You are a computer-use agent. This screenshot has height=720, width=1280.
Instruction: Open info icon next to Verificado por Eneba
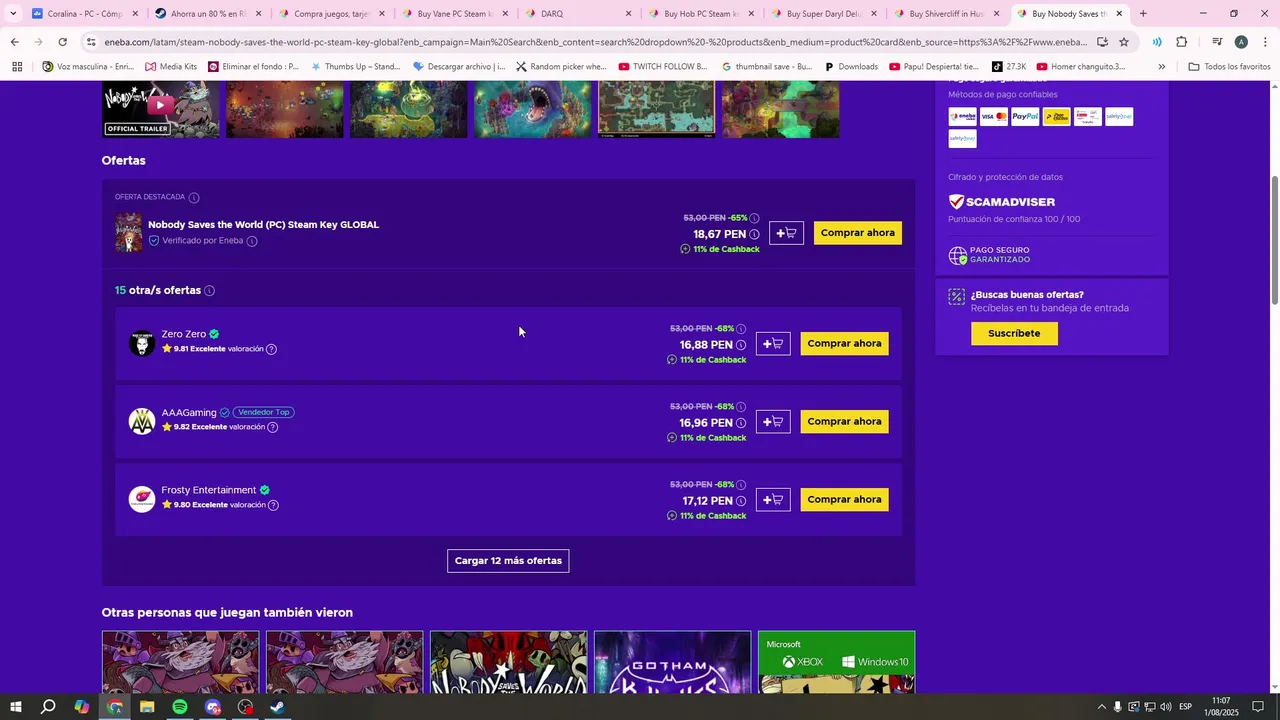coord(252,241)
